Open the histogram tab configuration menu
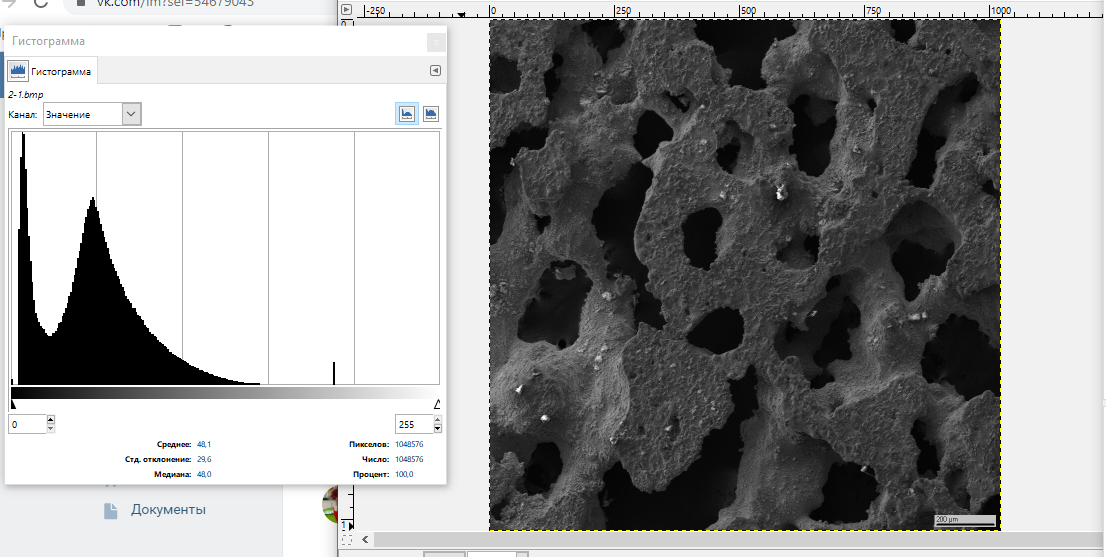The width and height of the screenshot is (1106, 557). coord(435,71)
